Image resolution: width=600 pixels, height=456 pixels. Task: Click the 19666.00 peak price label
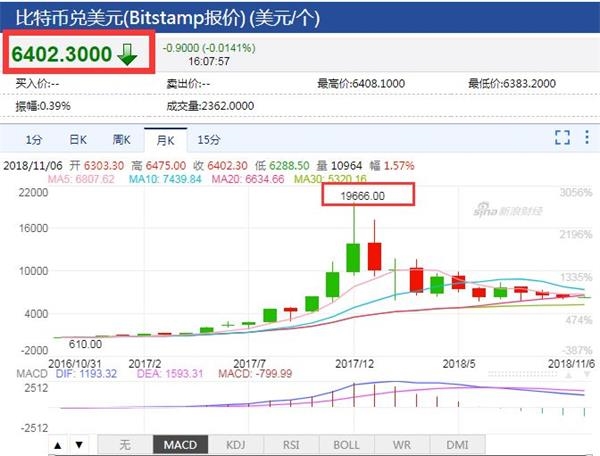tap(362, 196)
